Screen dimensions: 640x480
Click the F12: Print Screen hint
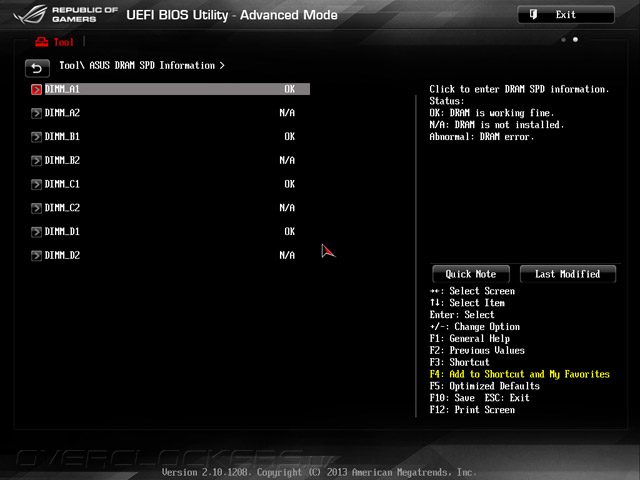[472, 410]
